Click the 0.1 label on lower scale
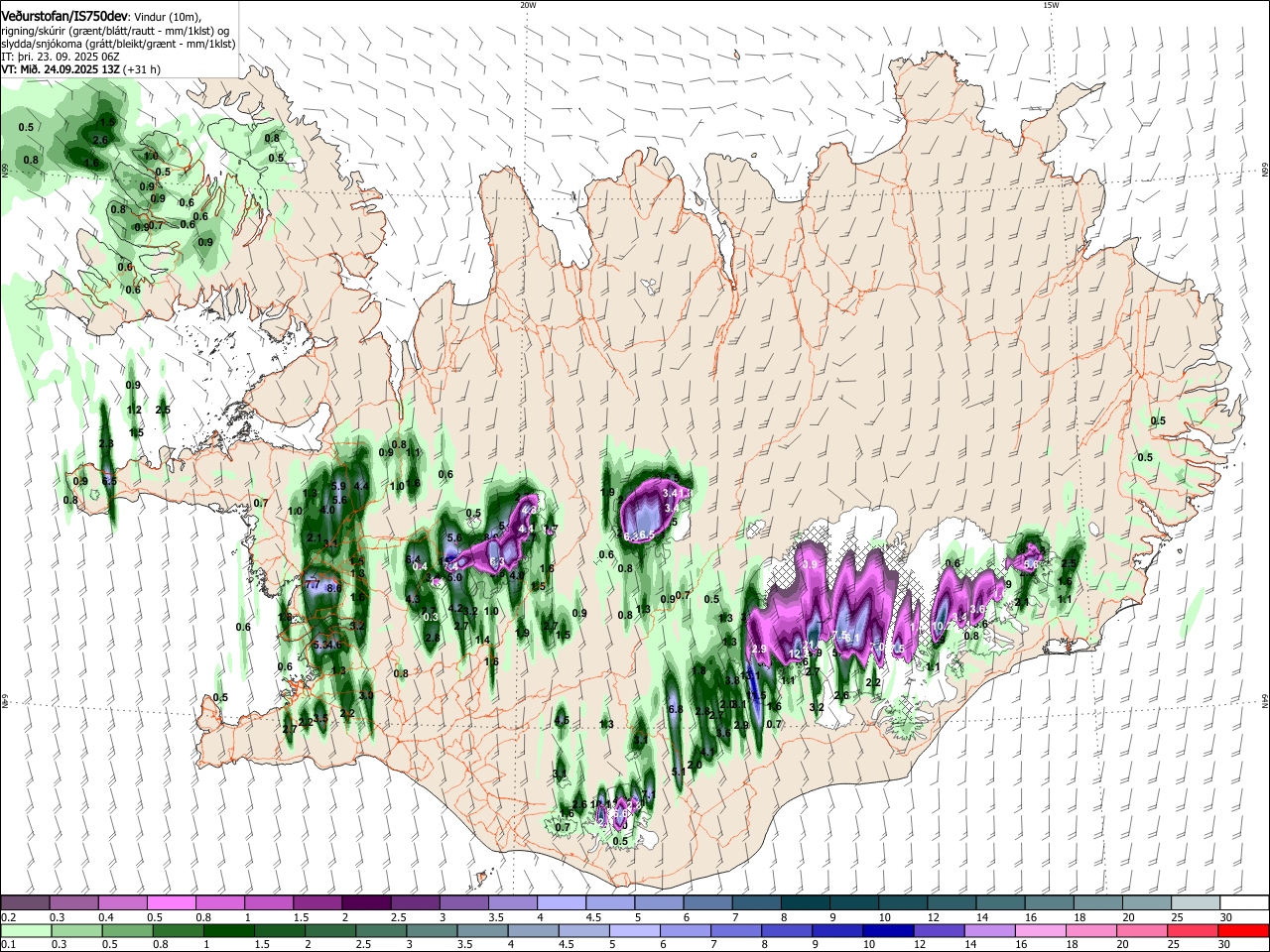The image size is (1270, 952). (8, 944)
